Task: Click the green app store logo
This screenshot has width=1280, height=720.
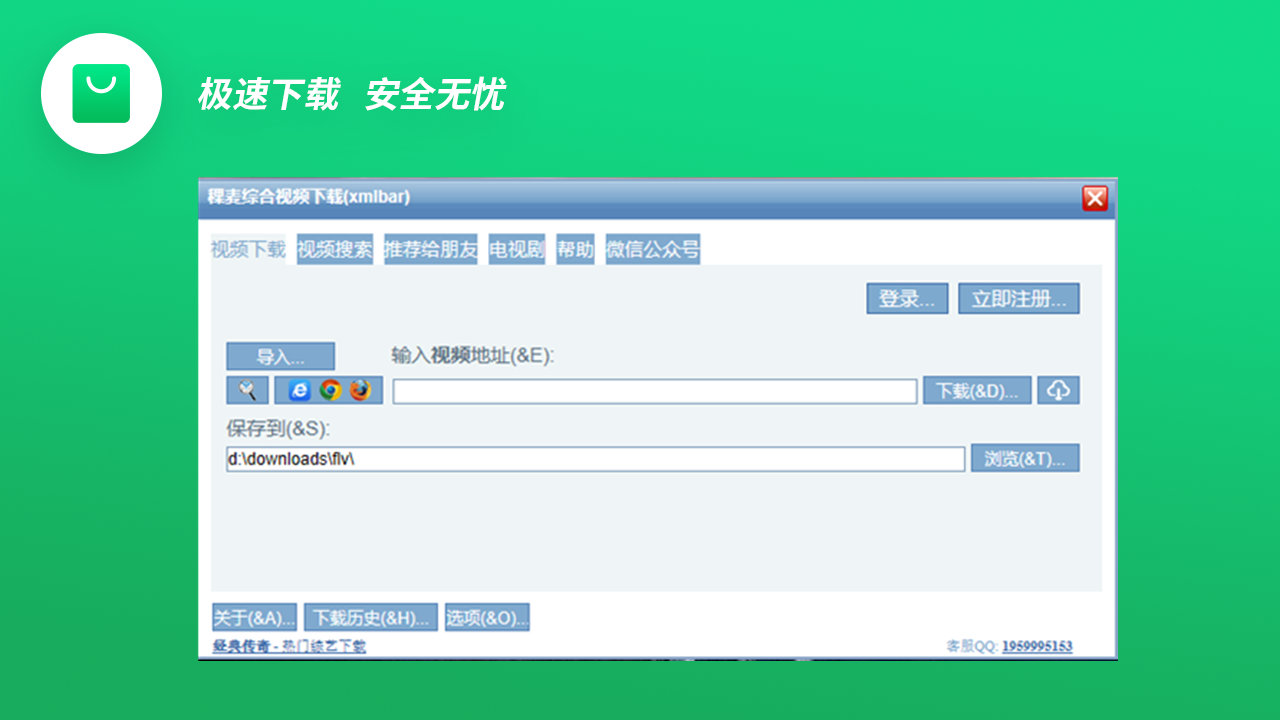Action: [101, 93]
